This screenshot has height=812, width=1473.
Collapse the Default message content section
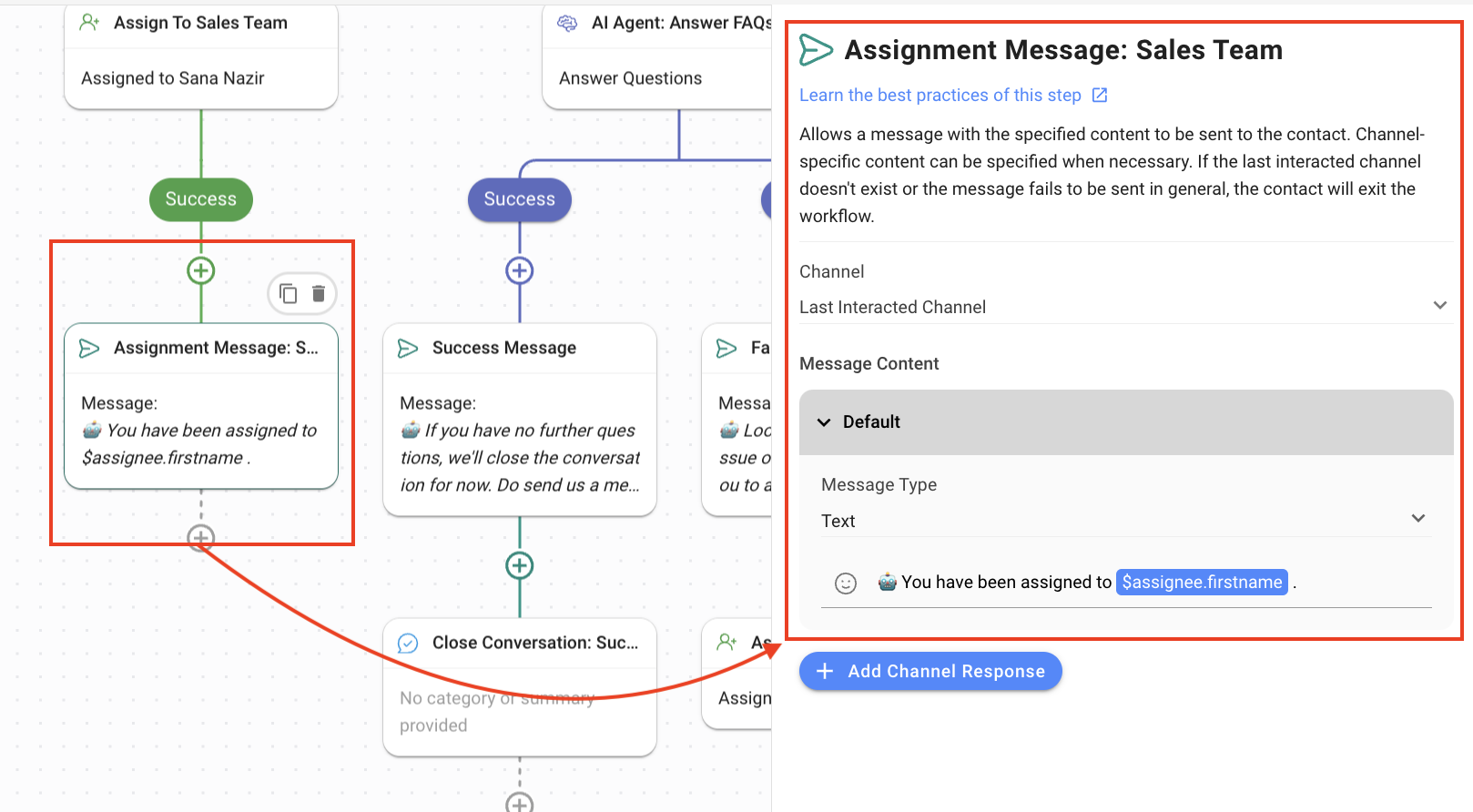[824, 422]
